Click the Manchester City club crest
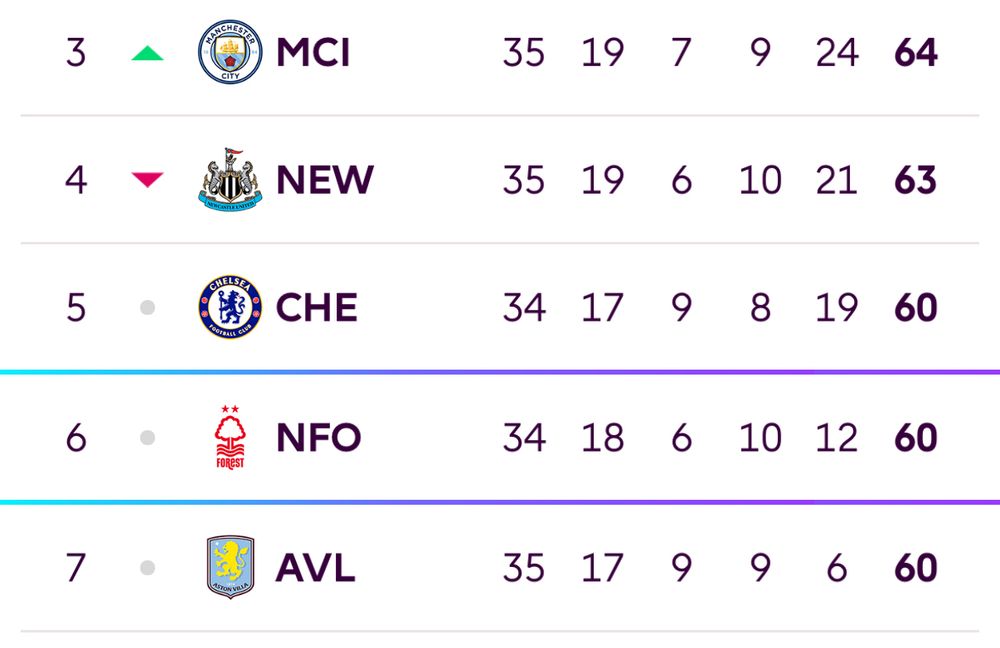The width and height of the screenshot is (1000, 648). point(230,52)
